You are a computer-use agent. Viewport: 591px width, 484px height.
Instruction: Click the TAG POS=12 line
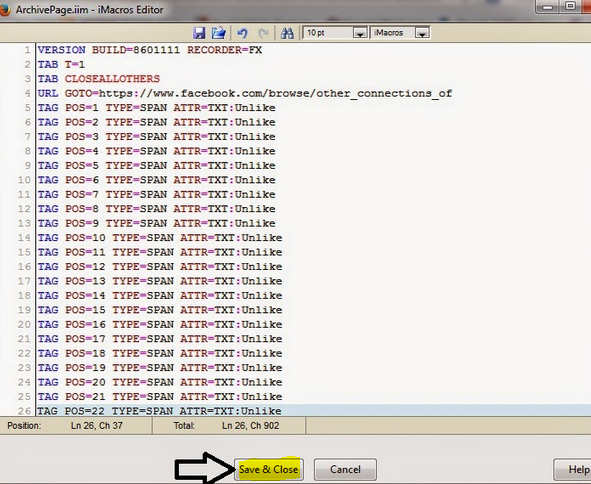click(160, 267)
